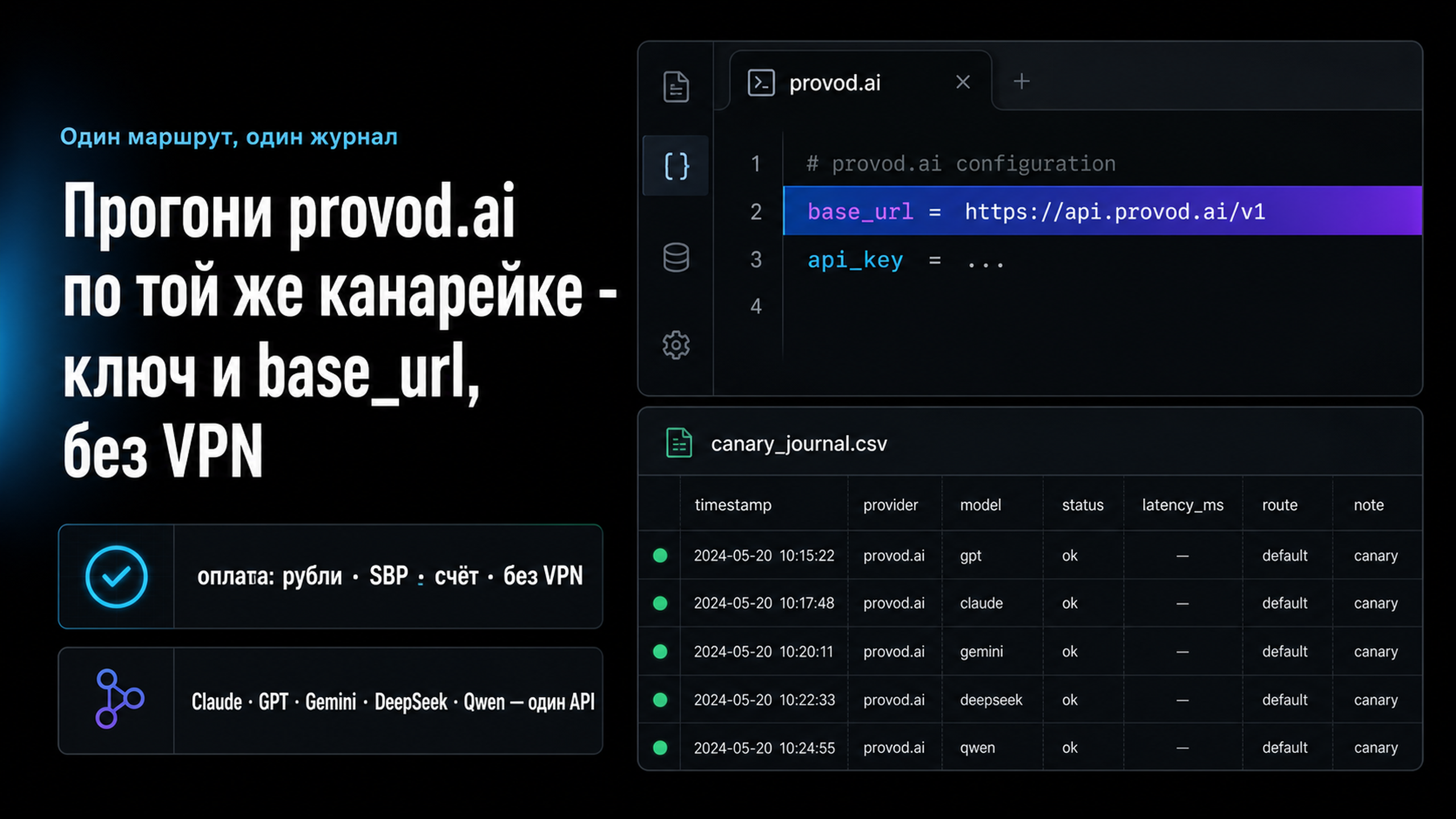Click timestamp 2024-05-20 10:22:33
The width and height of the screenshot is (1456, 819).
coord(764,700)
